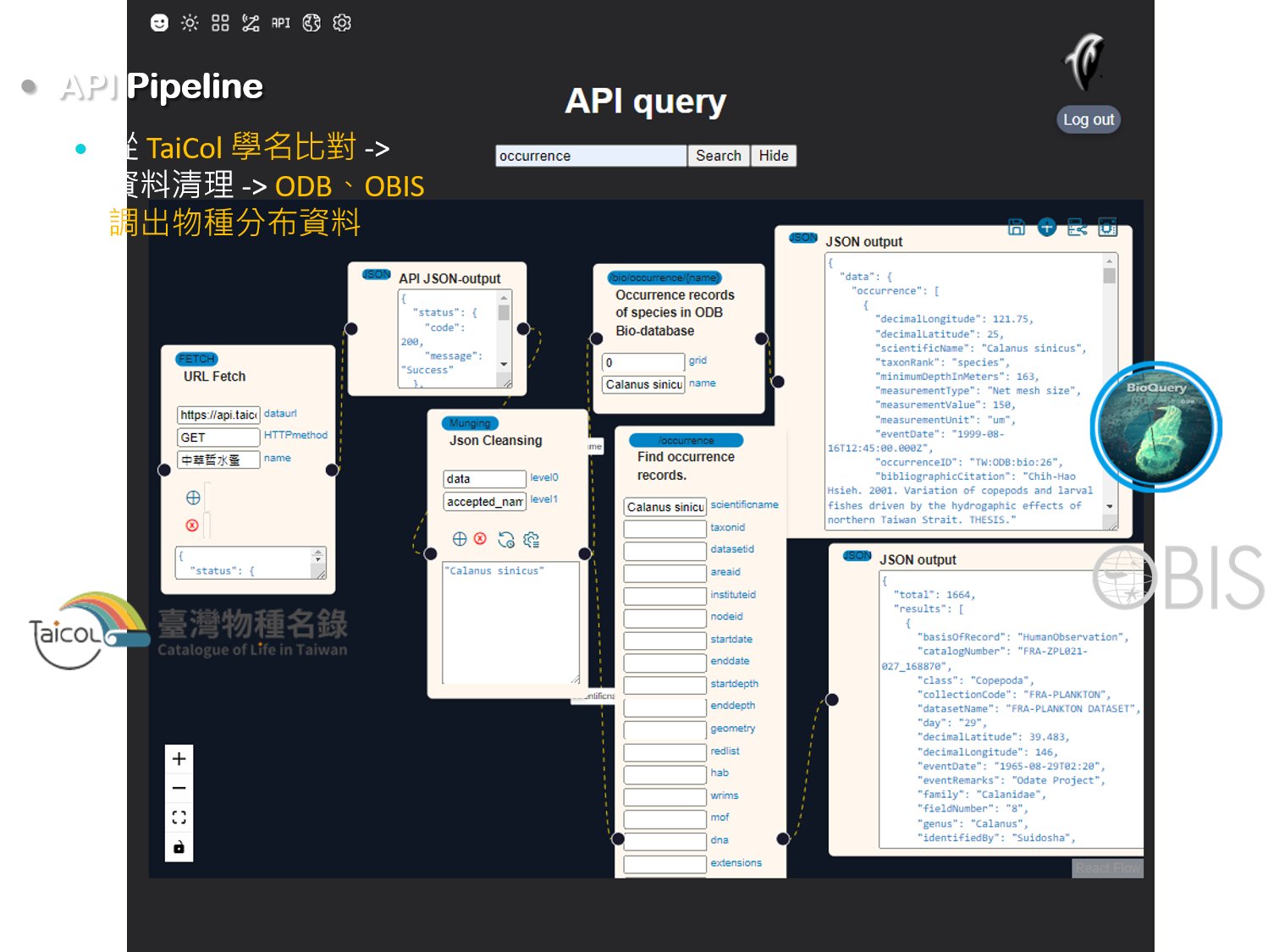Click the FETCH badge on URL Fetch node

coord(197,359)
